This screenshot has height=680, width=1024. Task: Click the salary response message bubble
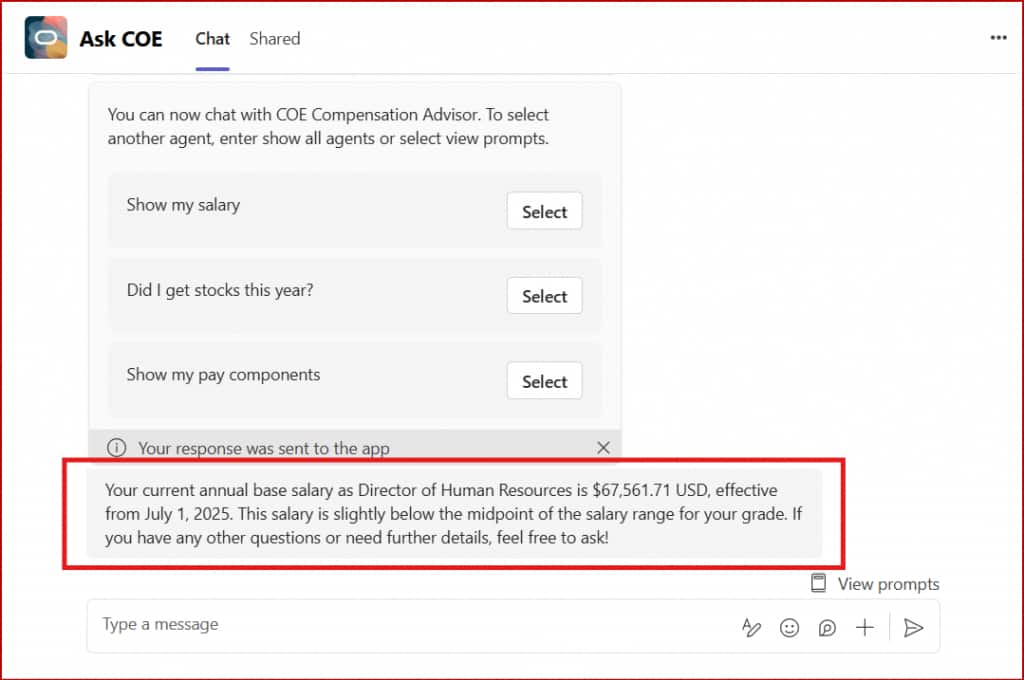point(454,513)
